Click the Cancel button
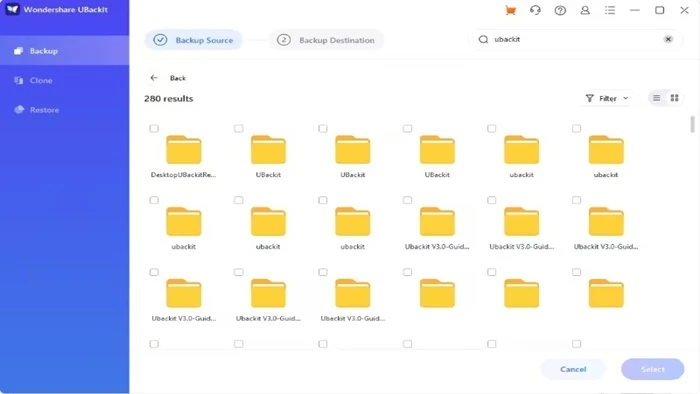The image size is (700, 394). coord(573,369)
